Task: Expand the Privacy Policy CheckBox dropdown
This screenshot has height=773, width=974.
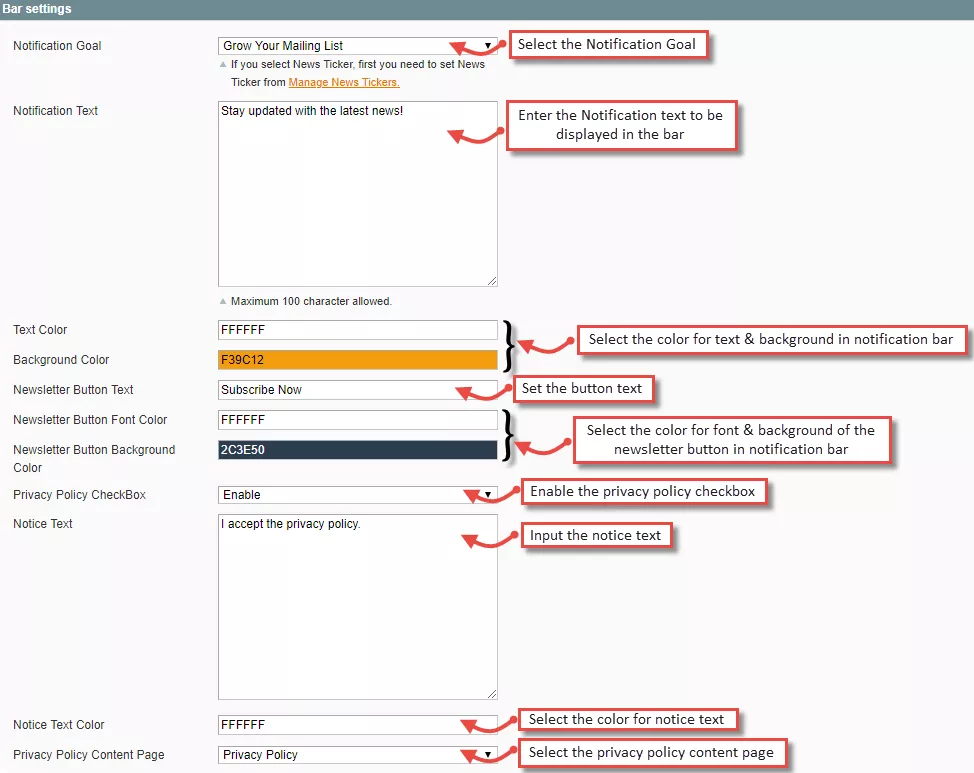Action: (x=357, y=495)
